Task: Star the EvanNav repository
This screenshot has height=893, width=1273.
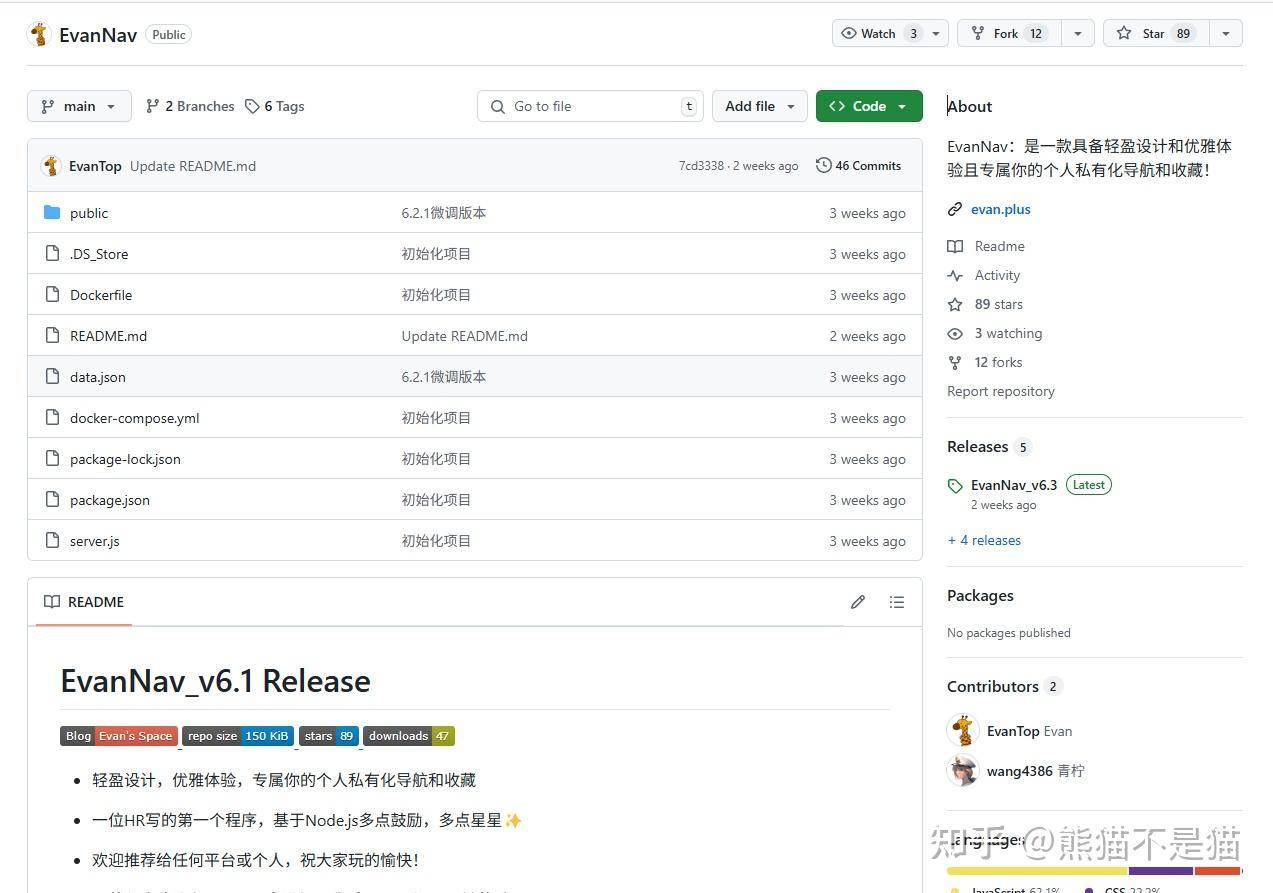Action: click(1155, 33)
